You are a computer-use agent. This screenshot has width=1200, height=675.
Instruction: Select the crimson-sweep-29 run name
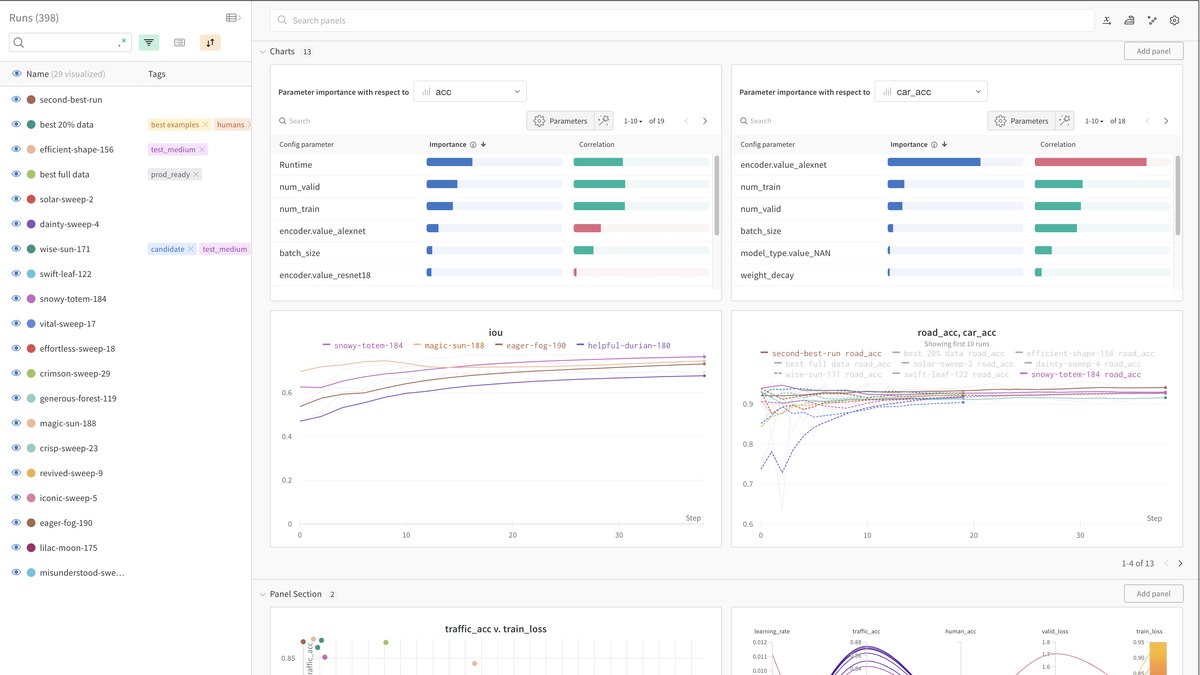point(75,374)
